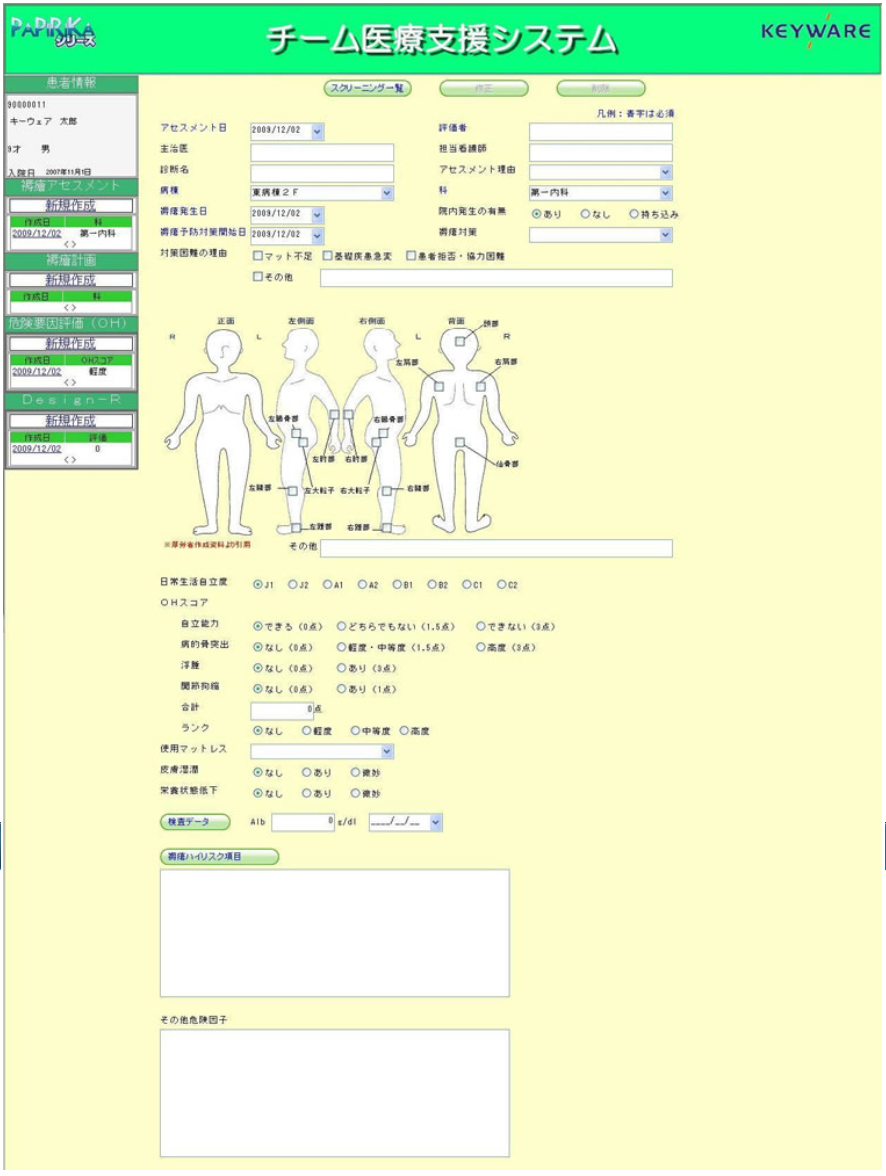Expand the 褥瘡対策 dropdown

click(666, 234)
